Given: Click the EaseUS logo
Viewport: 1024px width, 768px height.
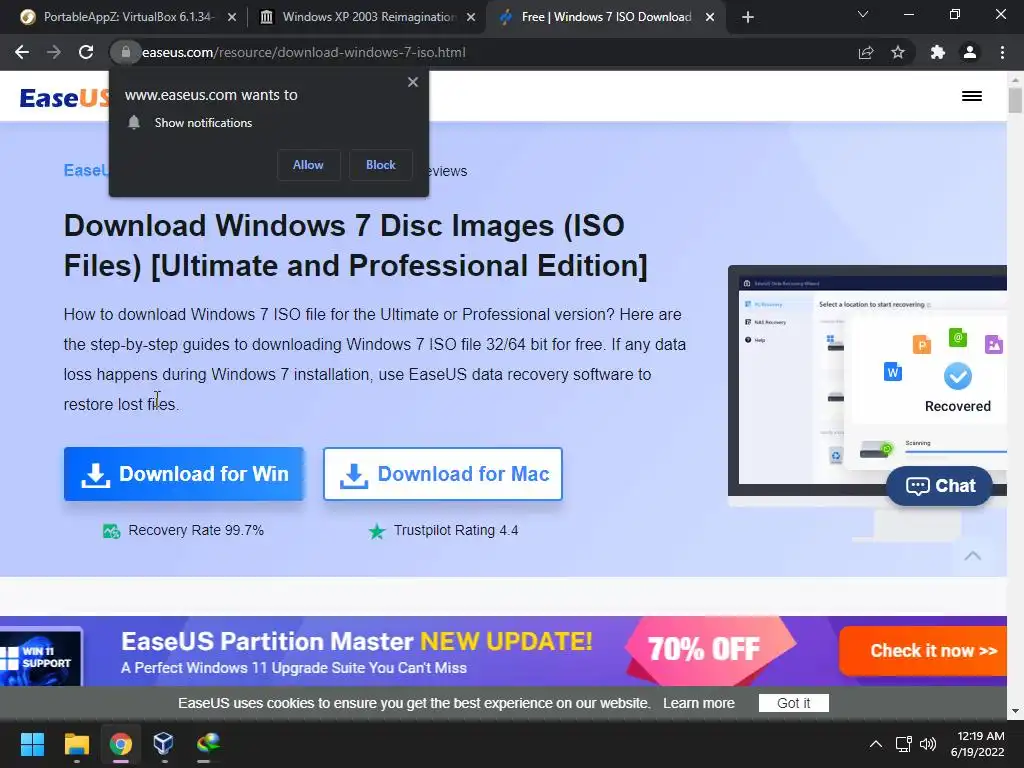Looking at the screenshot, I should pos(64,98).
